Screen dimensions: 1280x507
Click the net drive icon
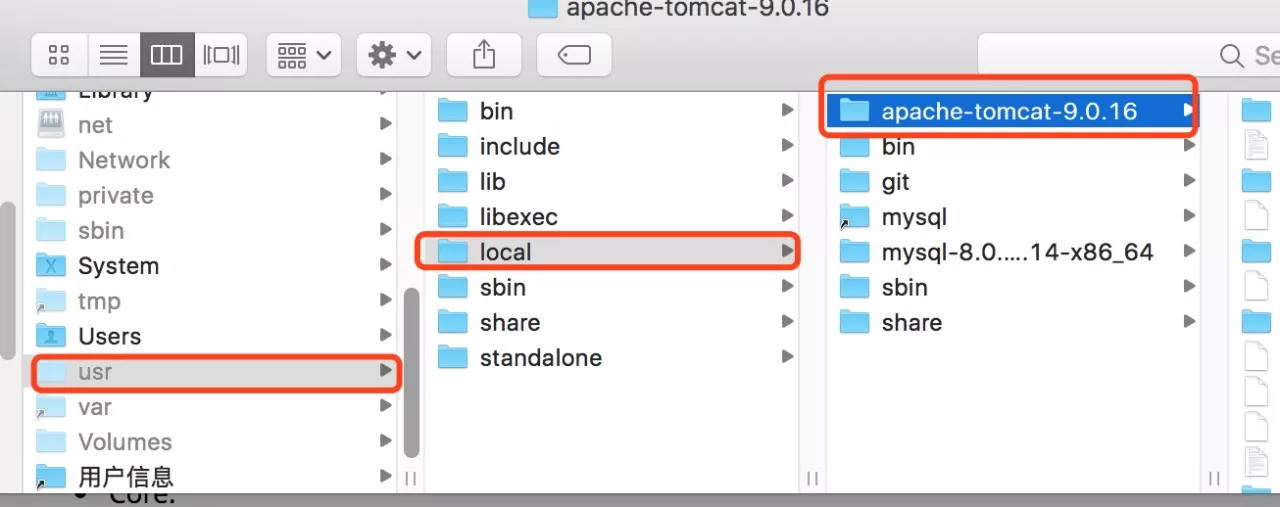pos(50,124)
